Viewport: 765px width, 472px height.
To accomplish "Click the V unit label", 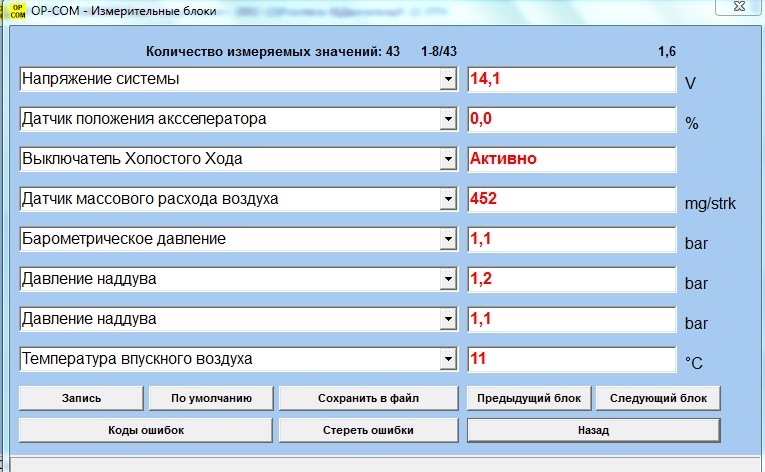I will pyautogui.click(x=690, y=83).
